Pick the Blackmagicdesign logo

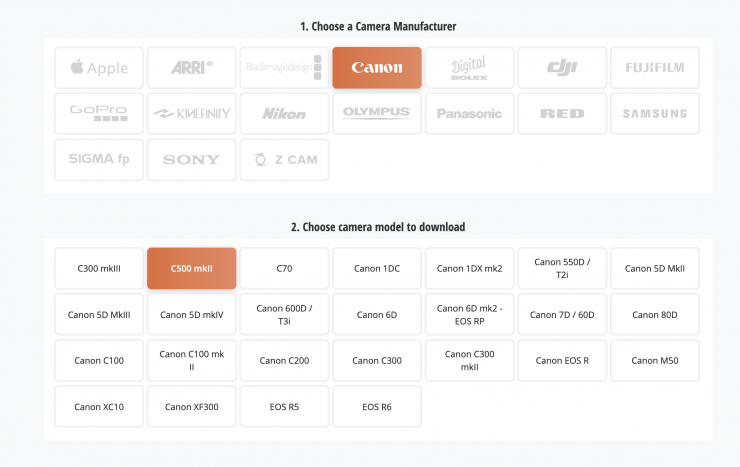point(284,68)
